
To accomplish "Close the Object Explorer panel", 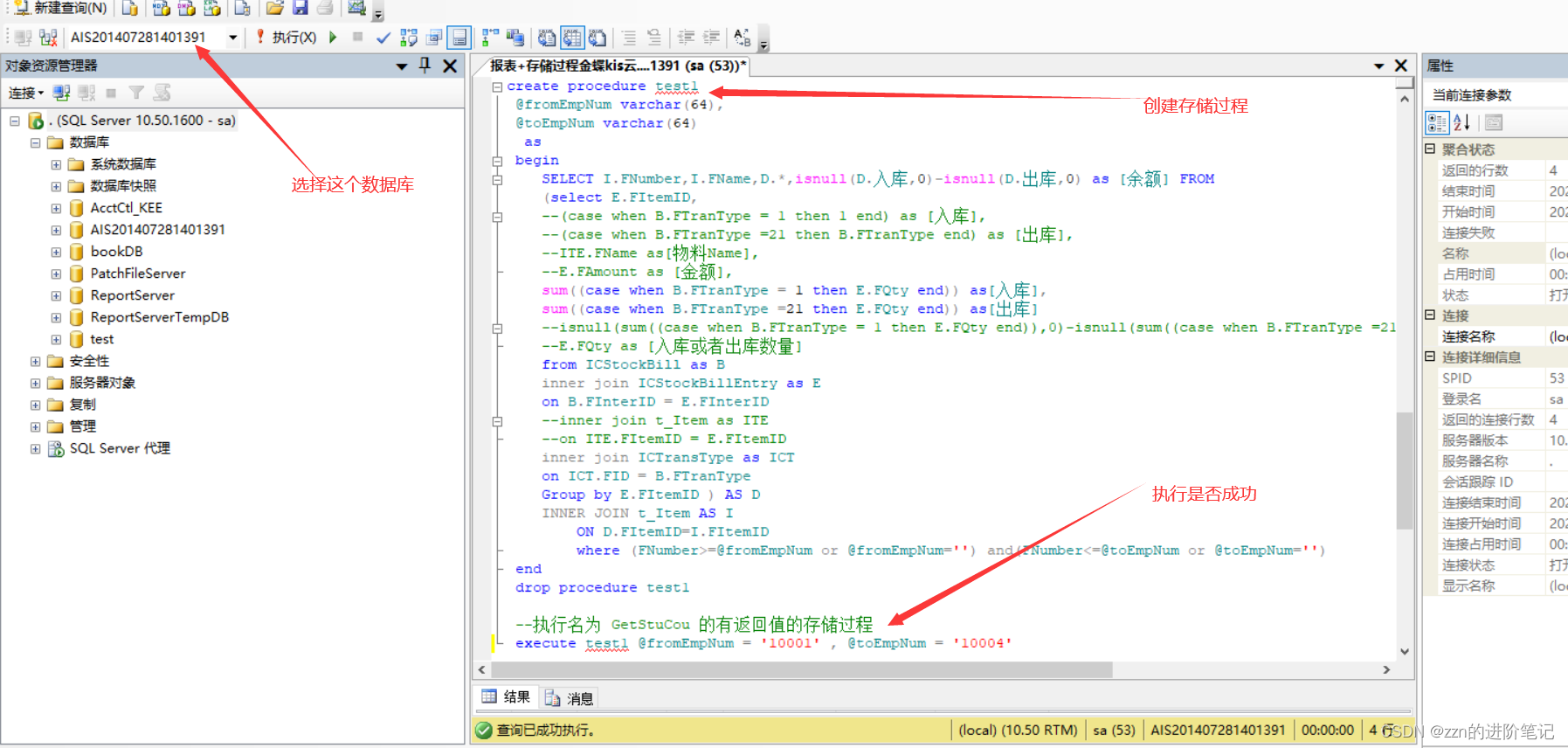I will pos(450,66).
